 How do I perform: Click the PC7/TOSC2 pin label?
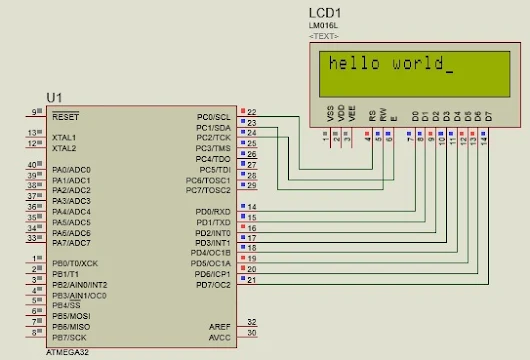(x=208, y=190)
